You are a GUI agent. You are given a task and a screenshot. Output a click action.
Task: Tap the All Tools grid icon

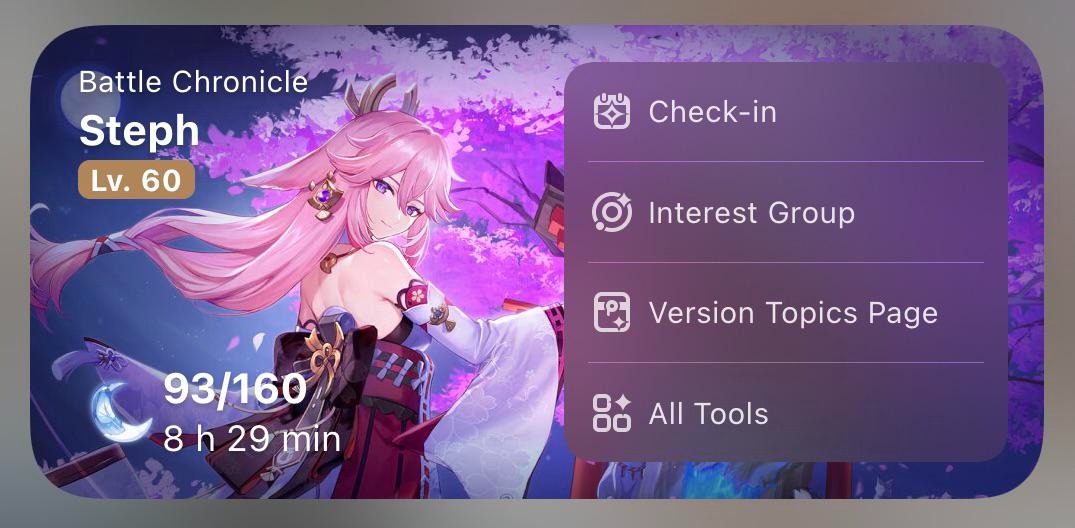click(x=612, y=413)
